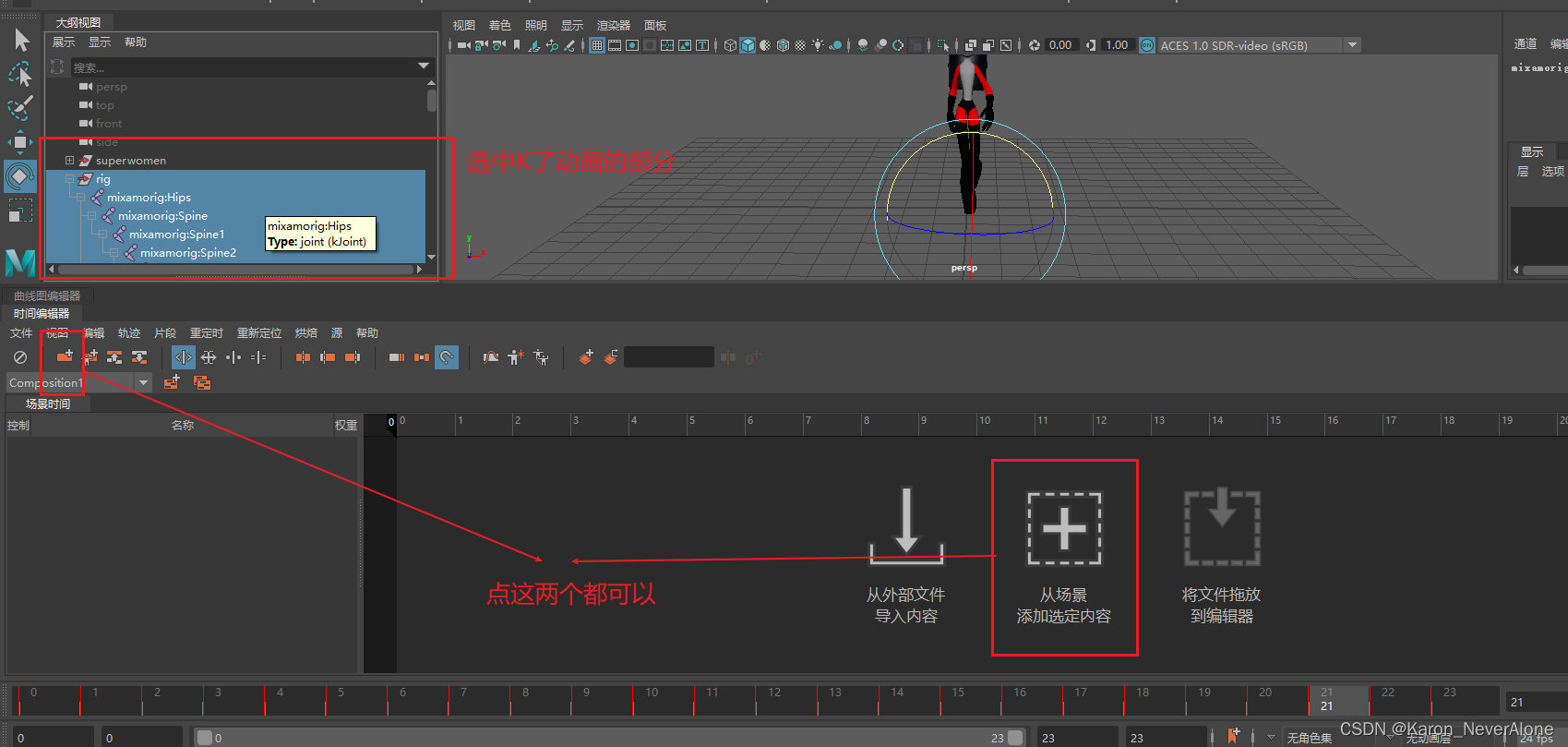Viewport: 1568px width, 747px height.
Task: Switch to 曲线图编辑器 tab
Action: (x=47, y=295)
